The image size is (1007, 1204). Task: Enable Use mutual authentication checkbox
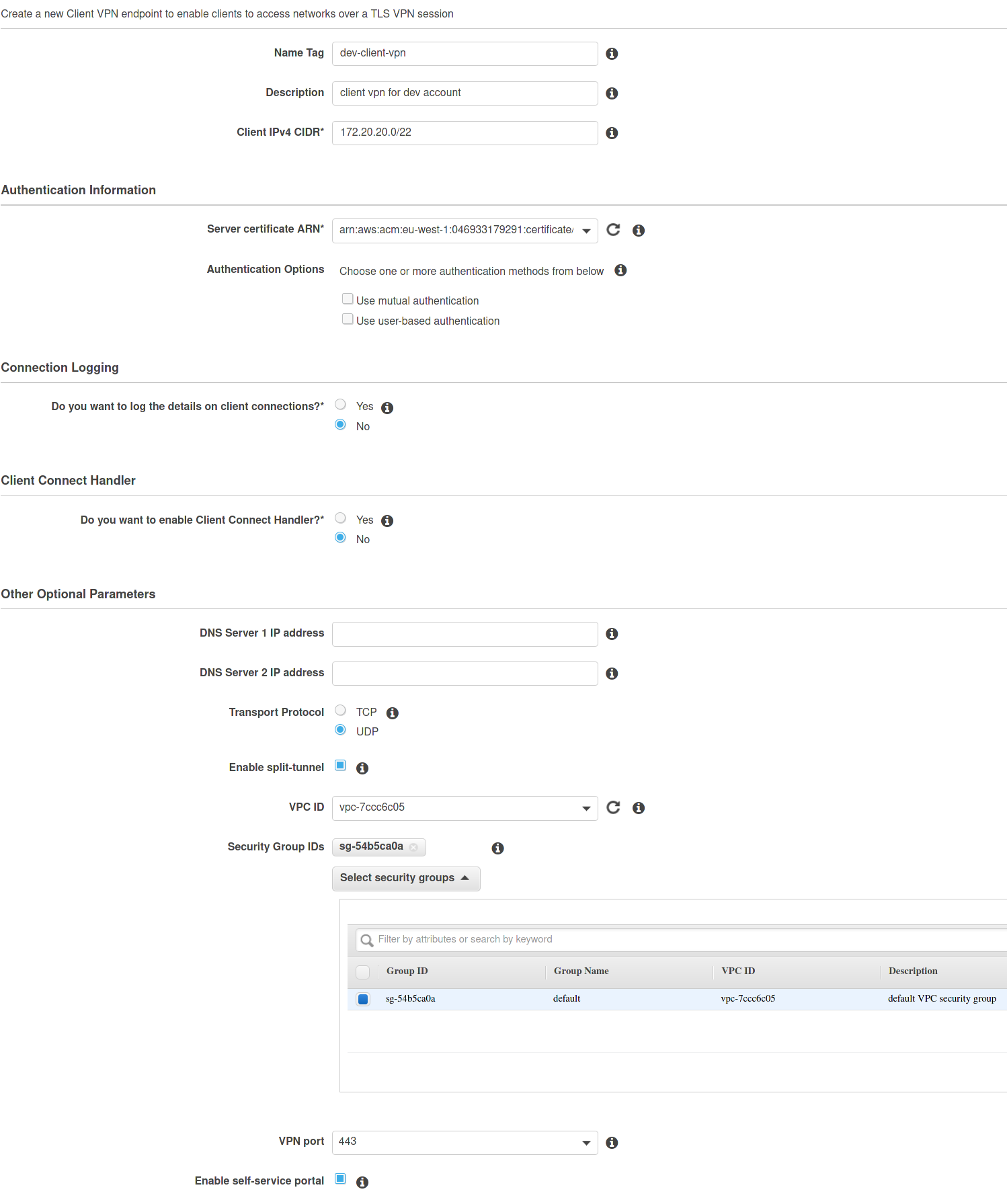[x=348, y=299]
